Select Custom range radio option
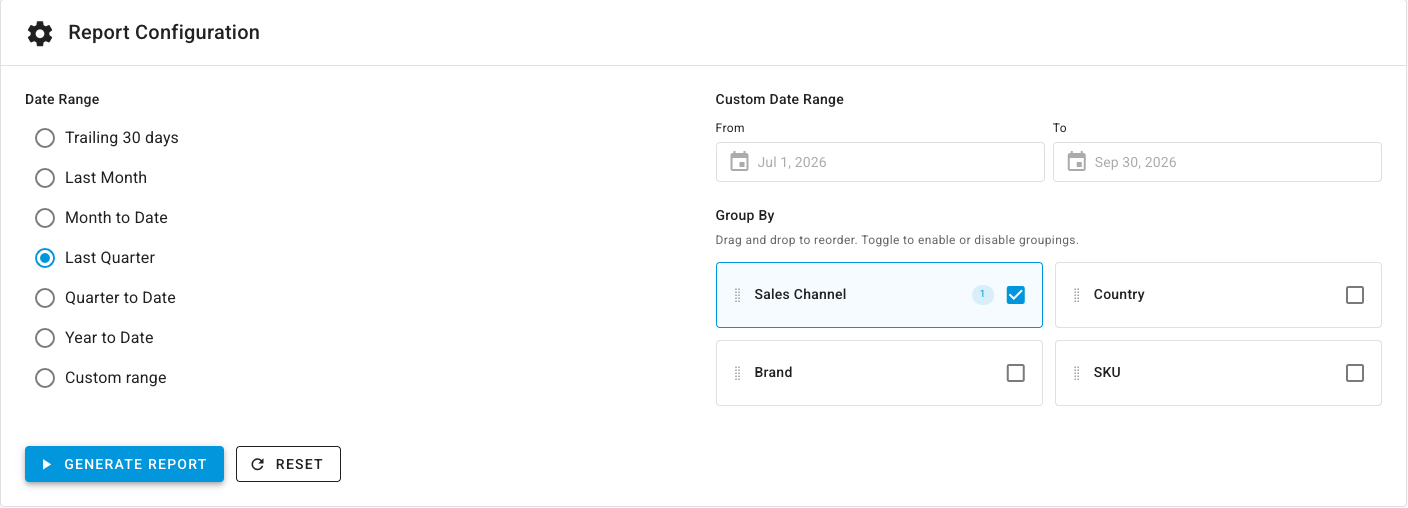This screenshot has height=508, width=1408. click(45, 378)
